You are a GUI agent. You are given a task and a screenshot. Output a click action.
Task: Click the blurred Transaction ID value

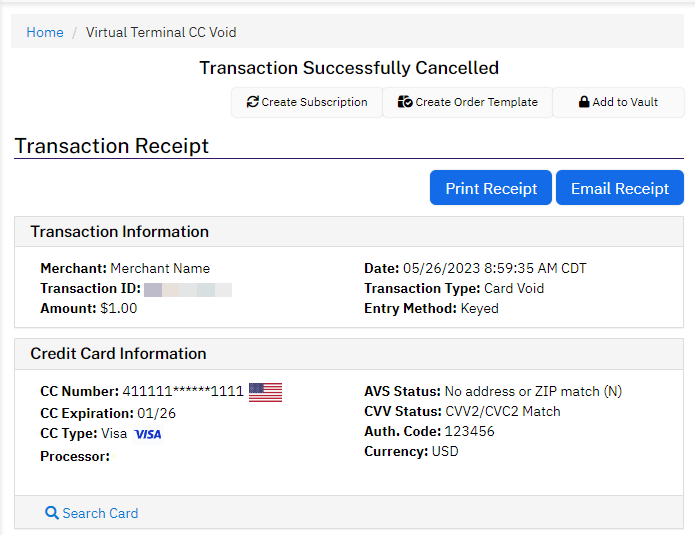click(188, 289)
